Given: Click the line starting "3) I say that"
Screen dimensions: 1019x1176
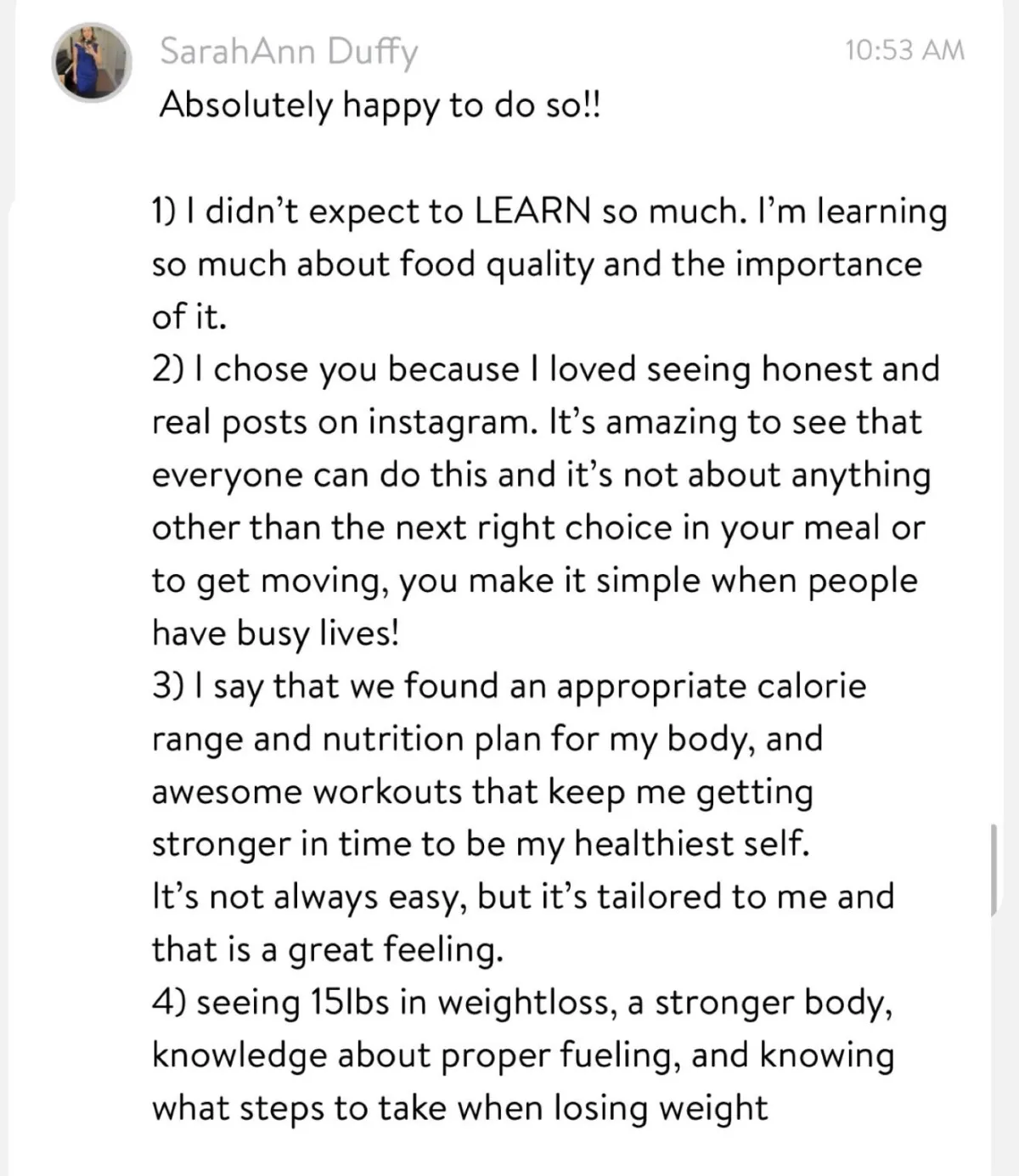Looking at the screenshot, I should click(x=508, y=686).
